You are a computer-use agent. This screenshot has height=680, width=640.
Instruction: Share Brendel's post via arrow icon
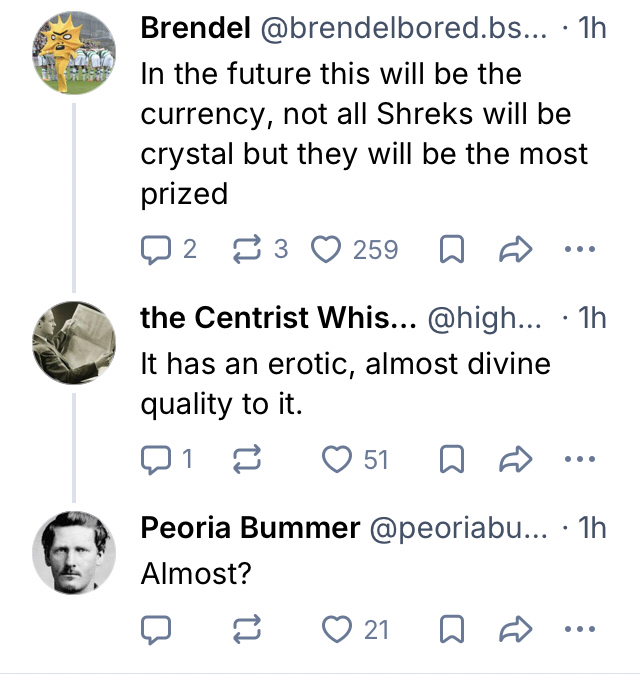click(516, 249)
